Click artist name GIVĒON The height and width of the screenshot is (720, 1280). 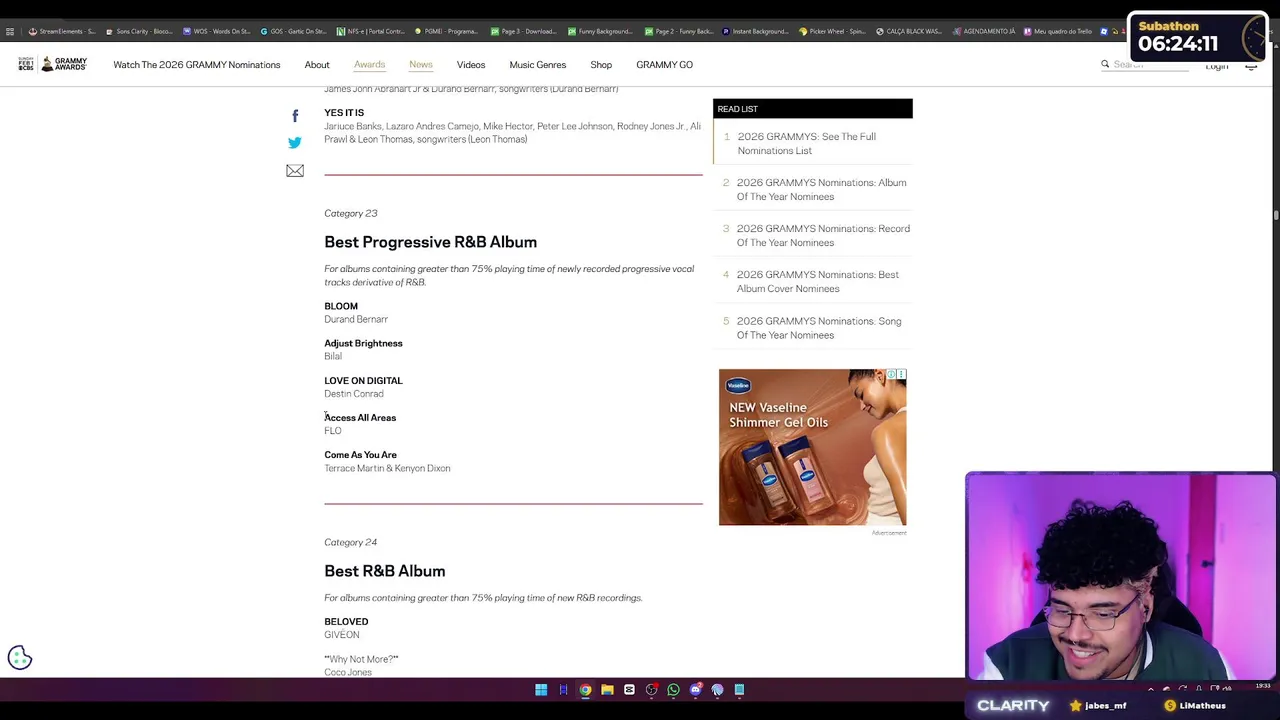pos(341,634)
